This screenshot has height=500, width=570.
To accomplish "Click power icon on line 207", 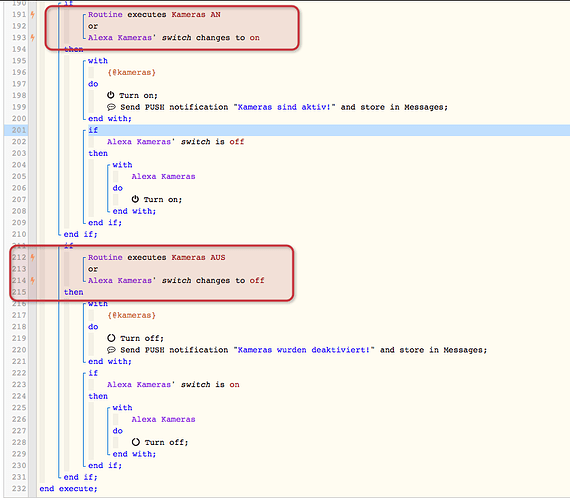I will 135,199.
